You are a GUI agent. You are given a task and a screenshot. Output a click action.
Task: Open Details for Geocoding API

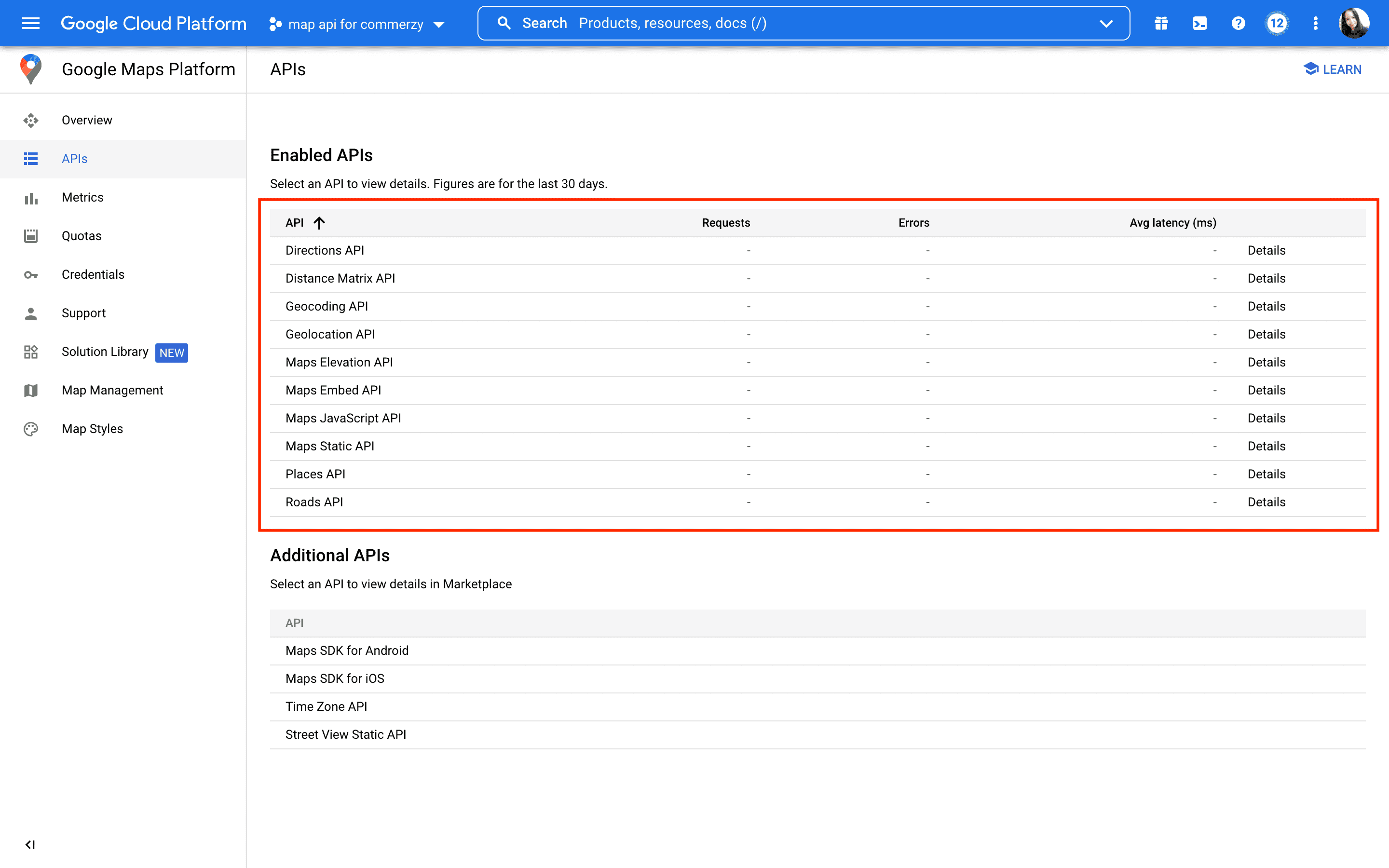1266,307
